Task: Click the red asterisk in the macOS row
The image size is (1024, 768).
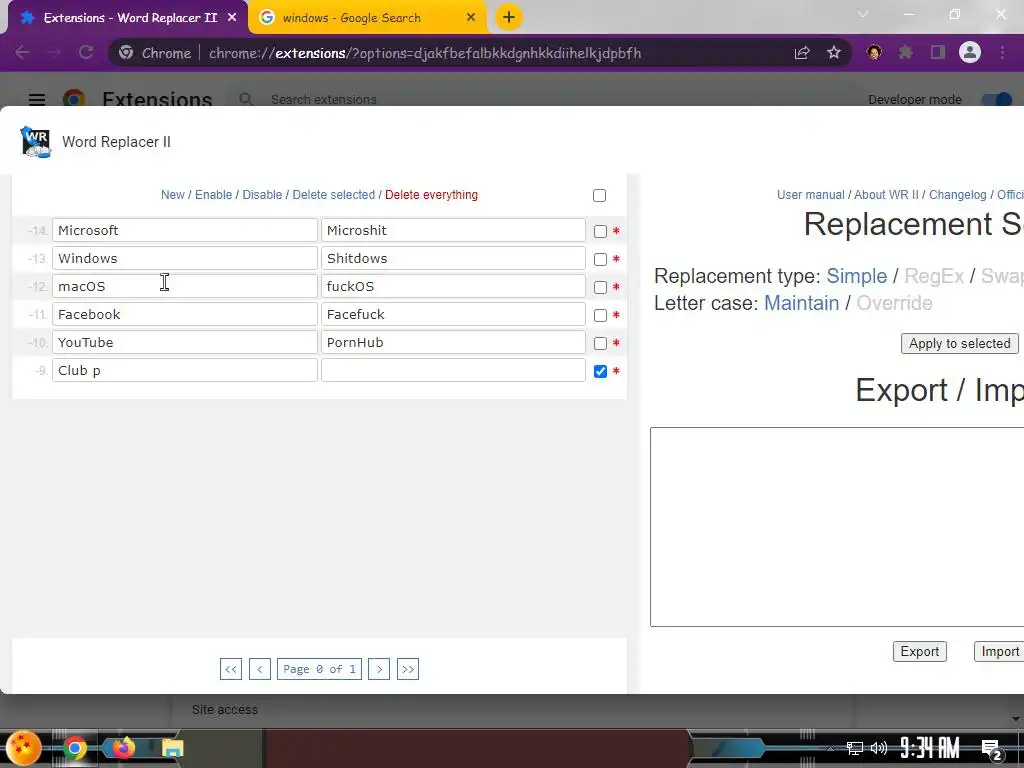Action: (x=616, y=287)
